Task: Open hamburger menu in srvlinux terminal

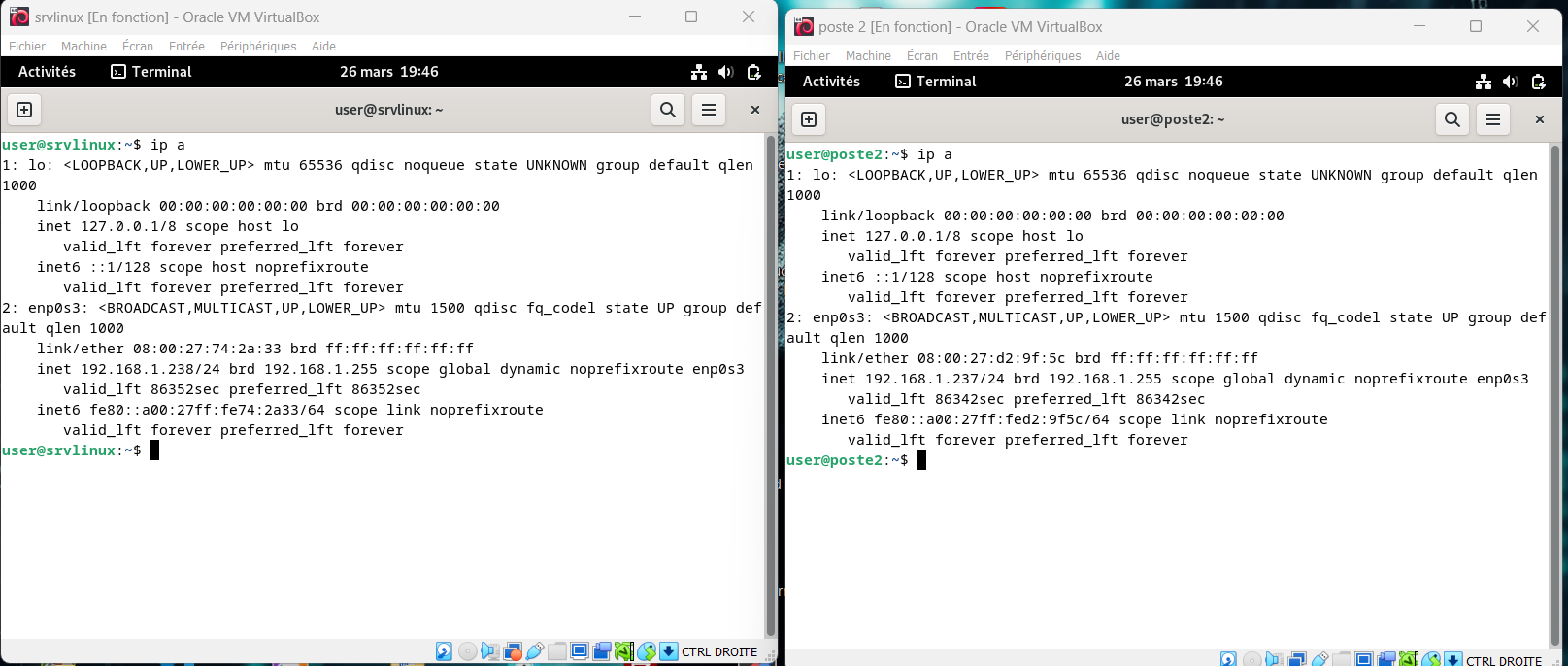Action: pyautogui.click(x=709, y=110)
